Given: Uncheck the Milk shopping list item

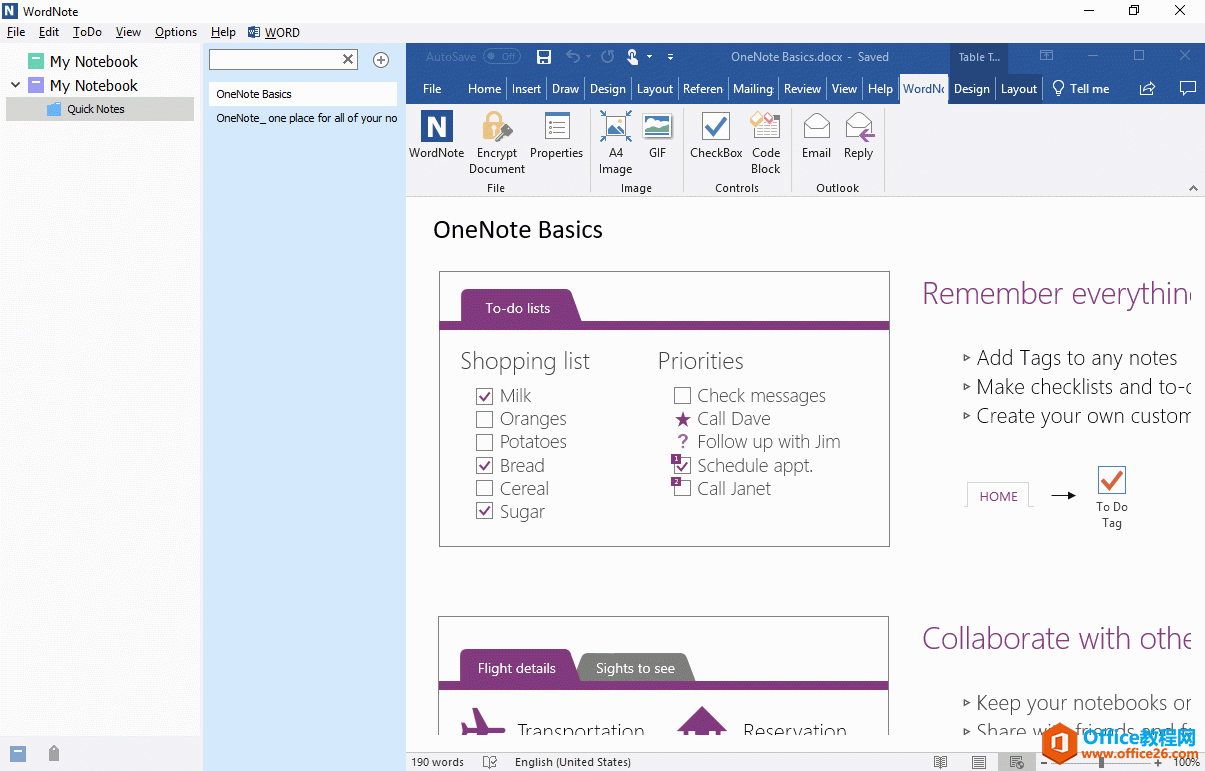Looking at the screenshot, I should point(484,396).
